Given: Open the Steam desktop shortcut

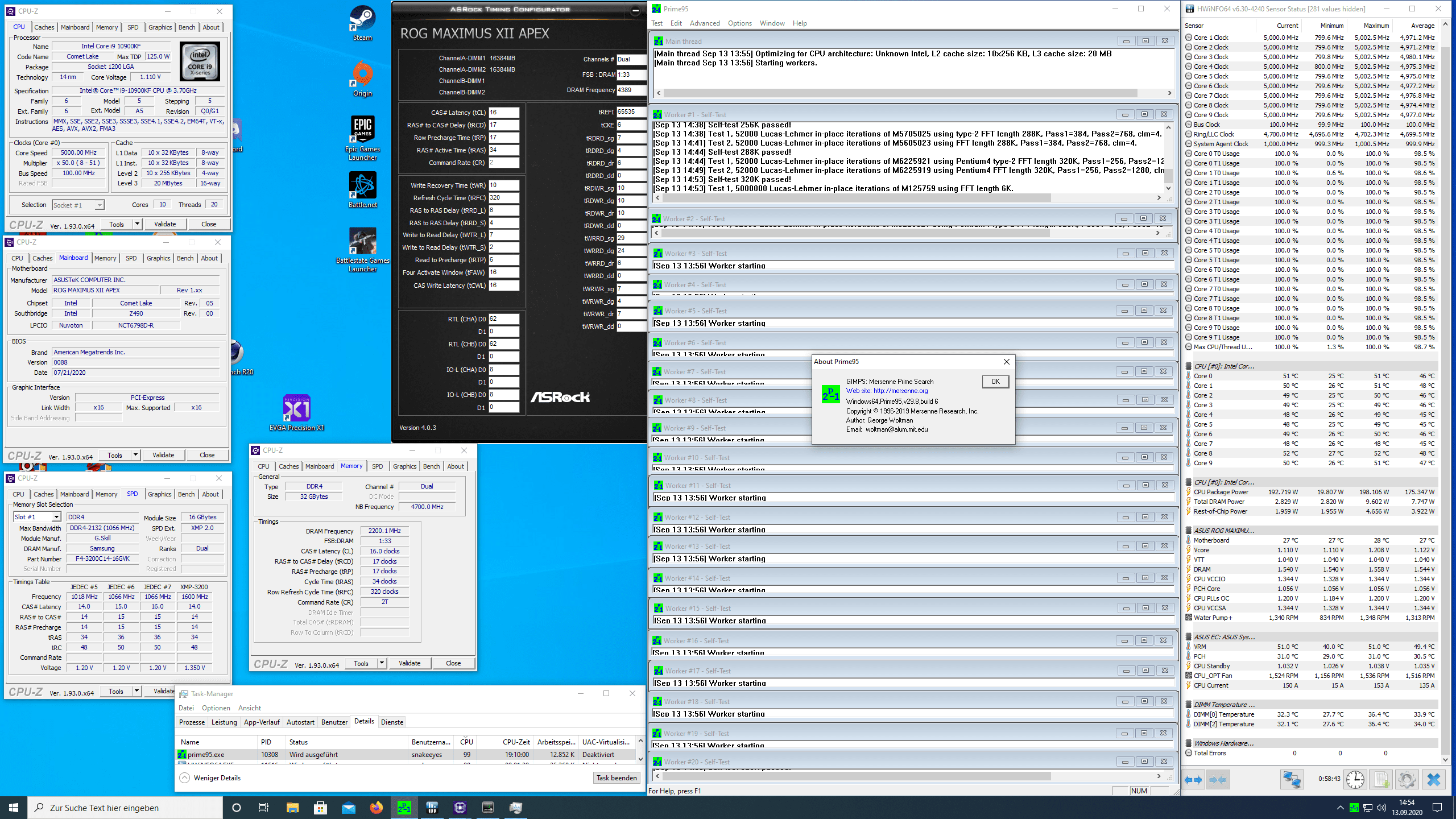Looking at the screenshot, I should click(x=362, y=23).
